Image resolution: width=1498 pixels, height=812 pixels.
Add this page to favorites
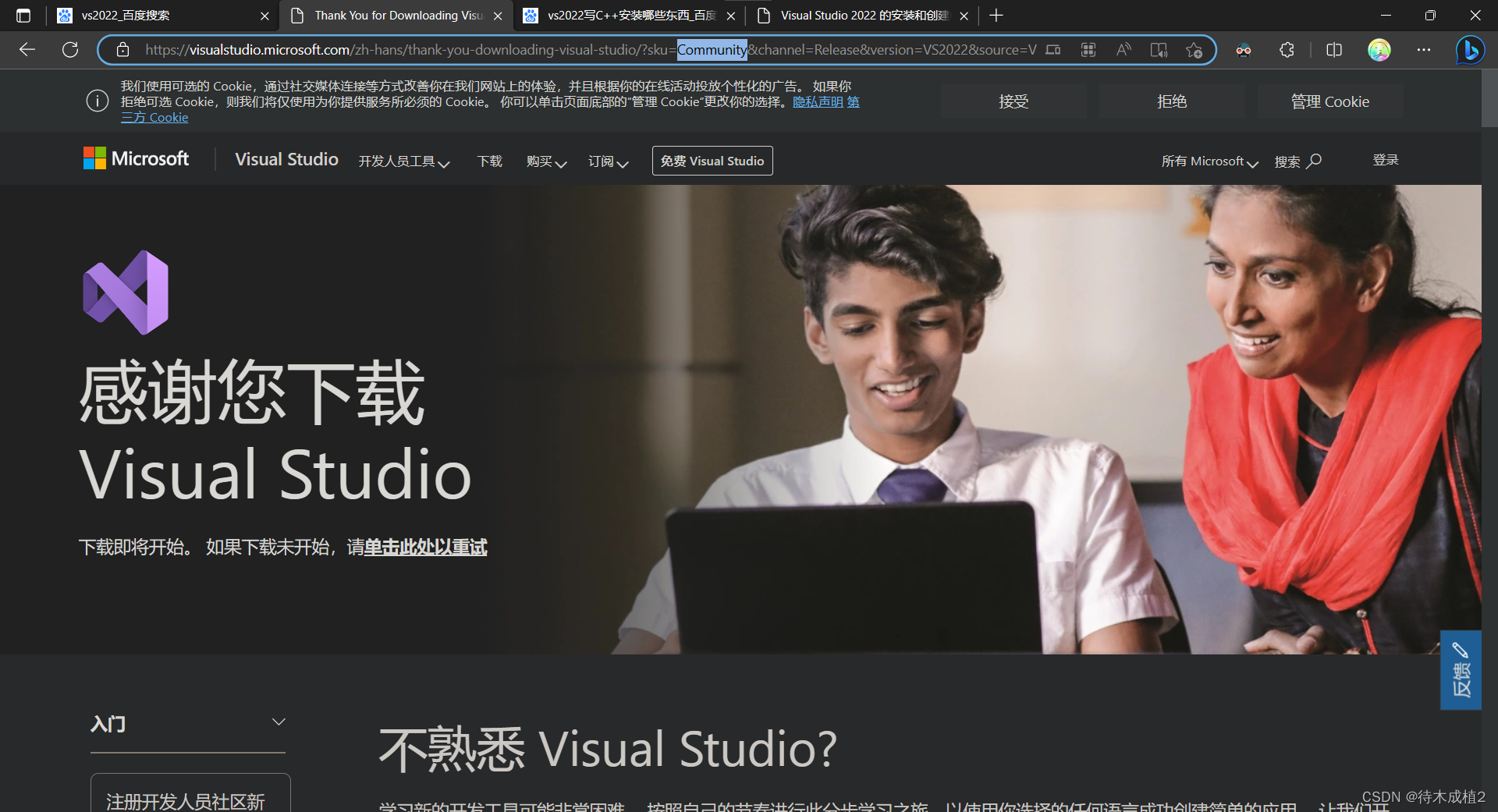[x=1194, y=50]
